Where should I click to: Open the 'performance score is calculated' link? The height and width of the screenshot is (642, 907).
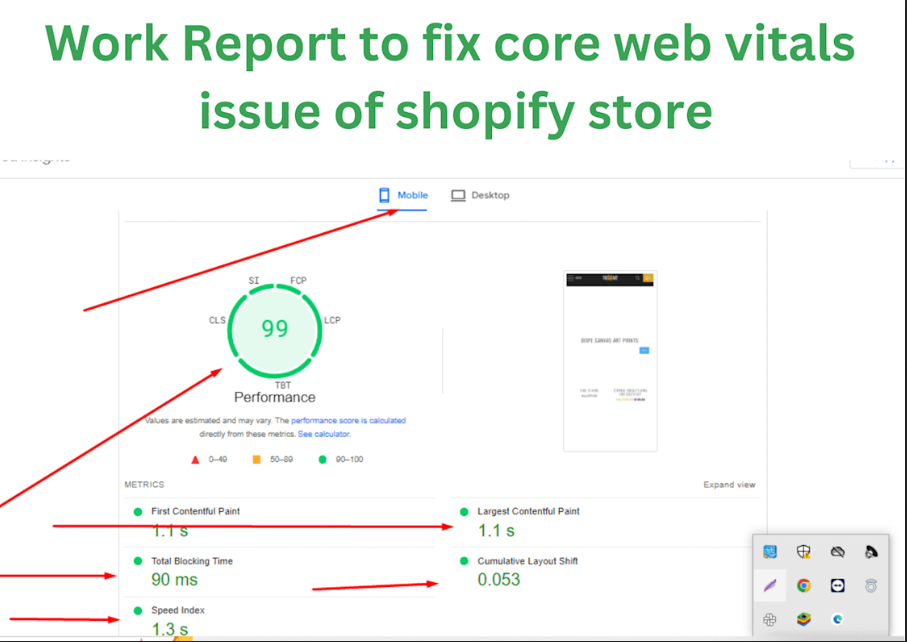coord(348,420)
